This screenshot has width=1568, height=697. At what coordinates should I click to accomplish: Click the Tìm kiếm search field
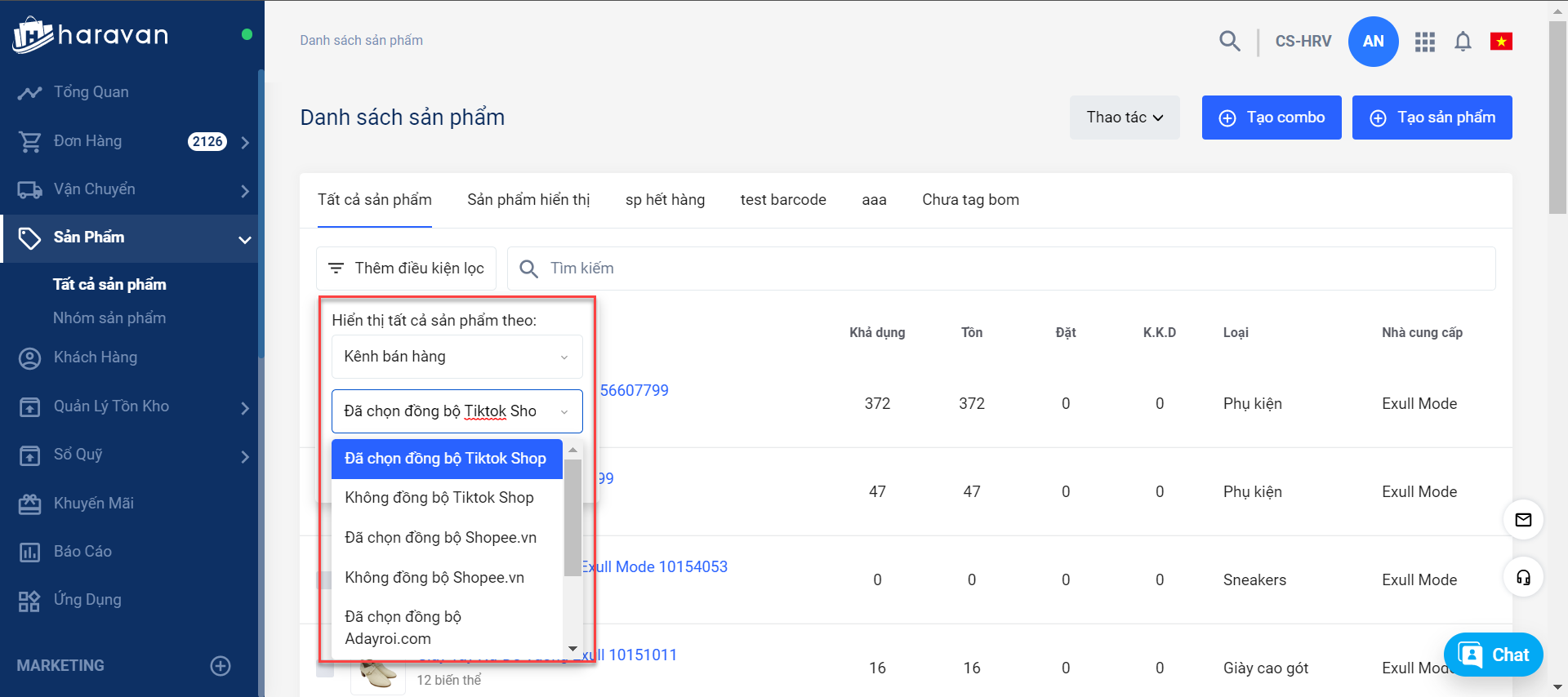click(x=1013, y=269)
